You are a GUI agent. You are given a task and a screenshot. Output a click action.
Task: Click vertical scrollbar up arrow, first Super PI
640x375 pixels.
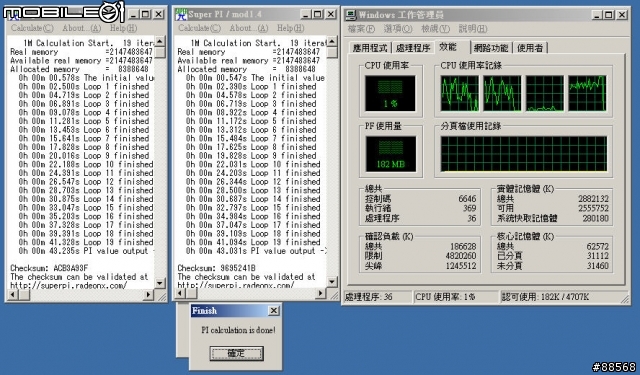point(160,41)
